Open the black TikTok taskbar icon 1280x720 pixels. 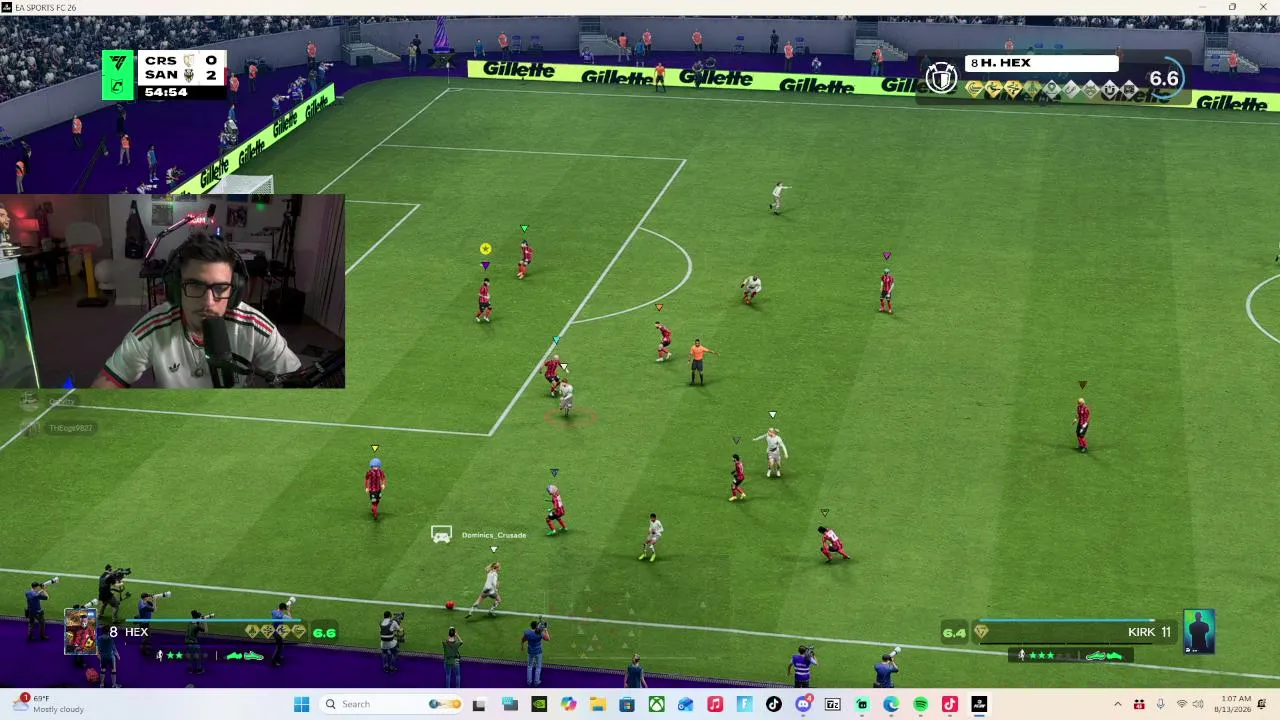[774, 704]
